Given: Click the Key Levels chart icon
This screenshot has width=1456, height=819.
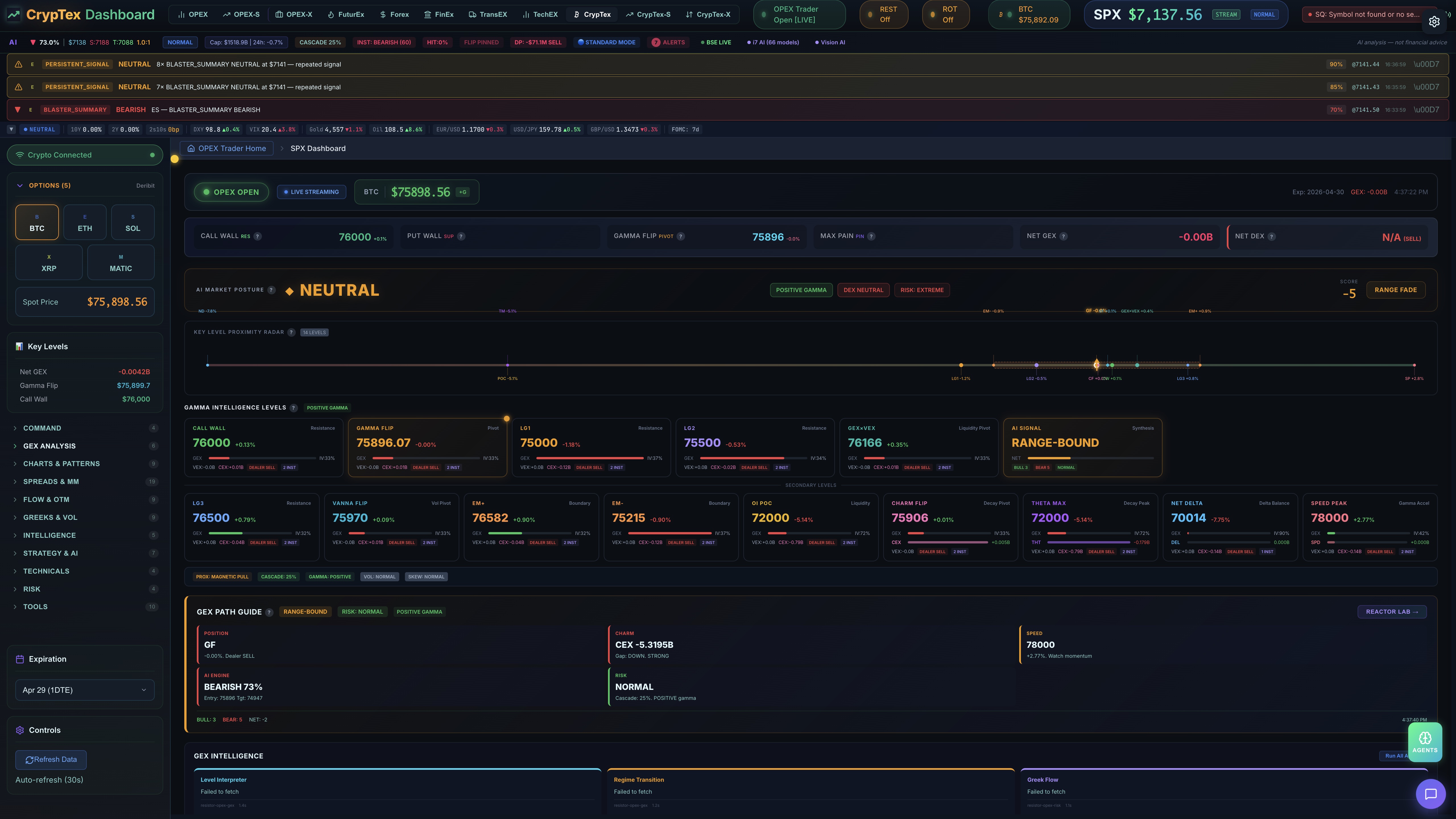Looking at the screenshot, I should (x=19, y=346).
